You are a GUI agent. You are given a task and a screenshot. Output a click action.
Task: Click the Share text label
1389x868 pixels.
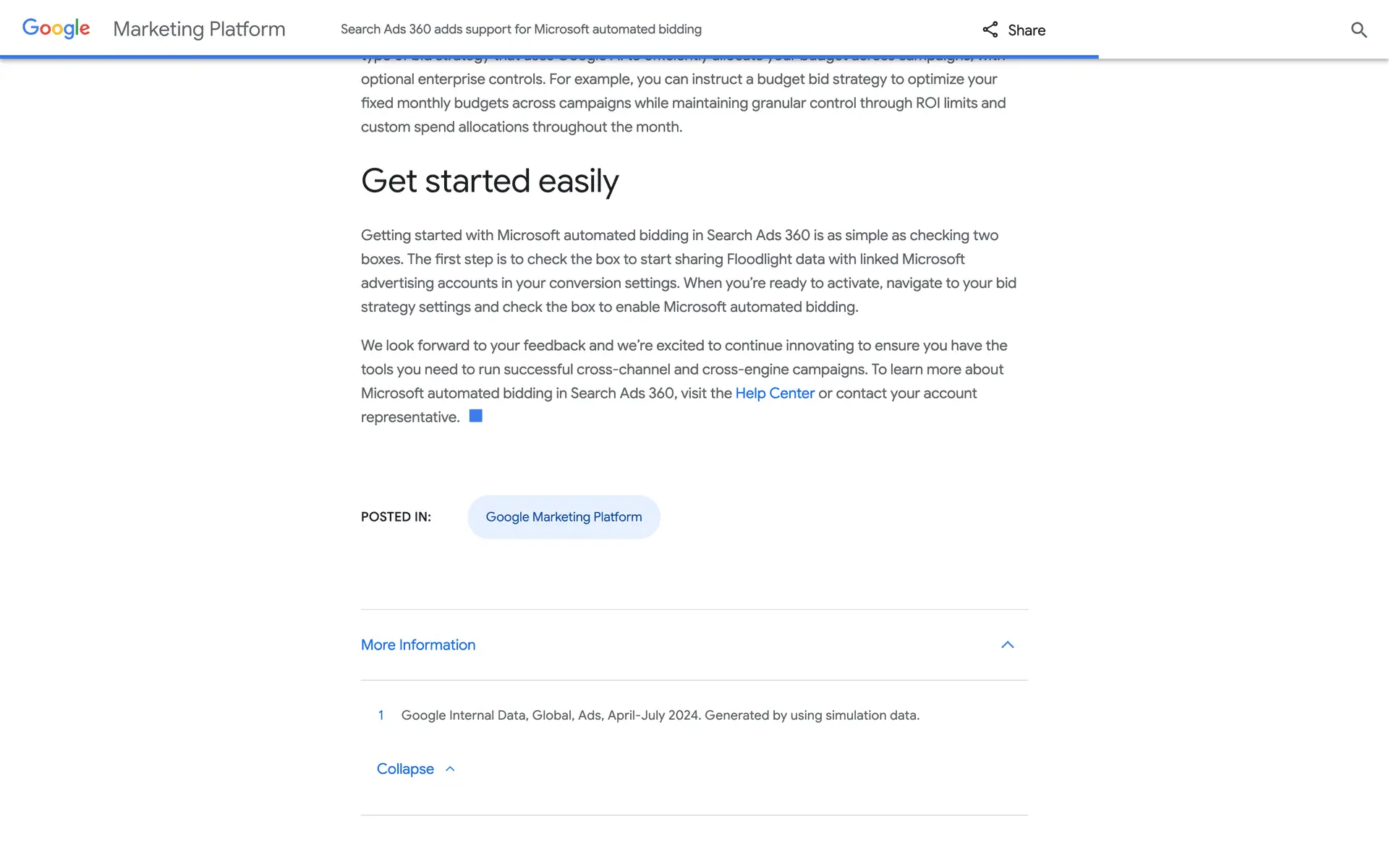pyautogui.click(x=1027, y=30)
